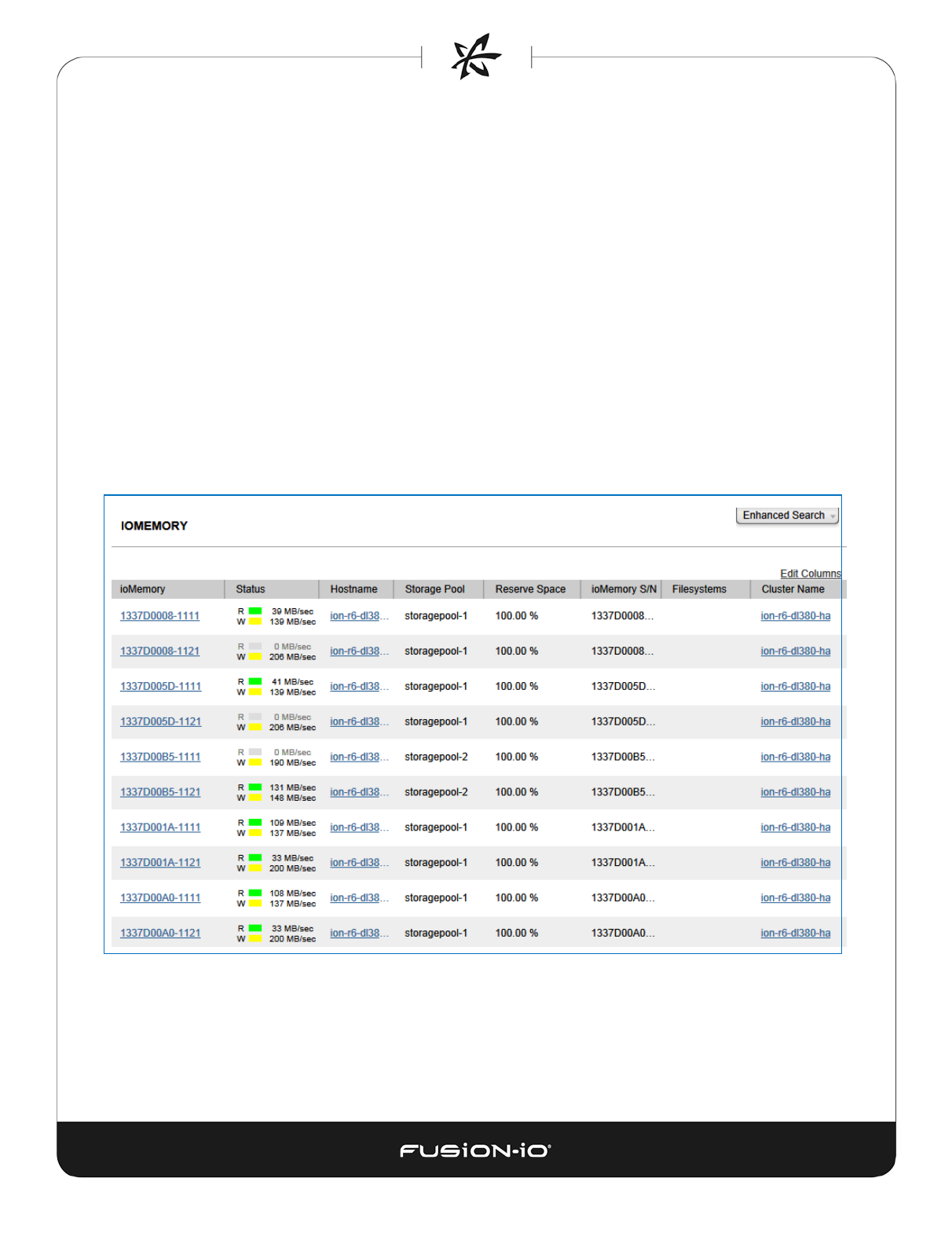
Task: Open device link 1337D005D-1111
Action: (160, 687)
